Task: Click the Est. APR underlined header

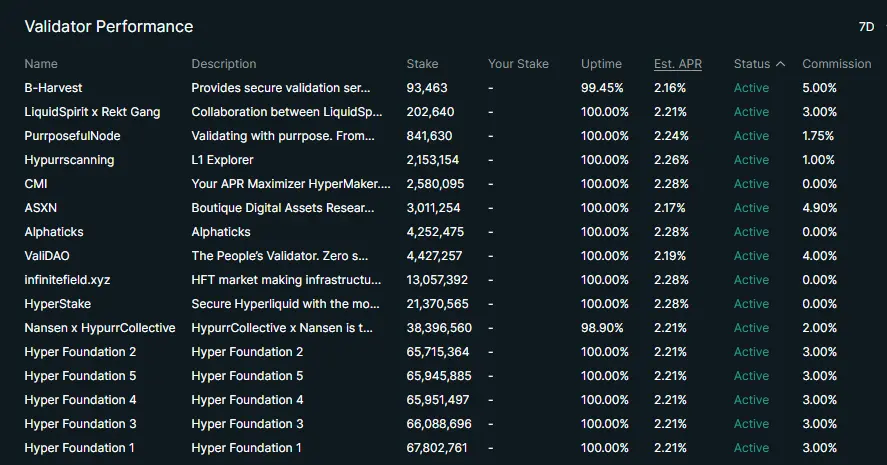Action: pyautogui.click(x=678, y=64)
